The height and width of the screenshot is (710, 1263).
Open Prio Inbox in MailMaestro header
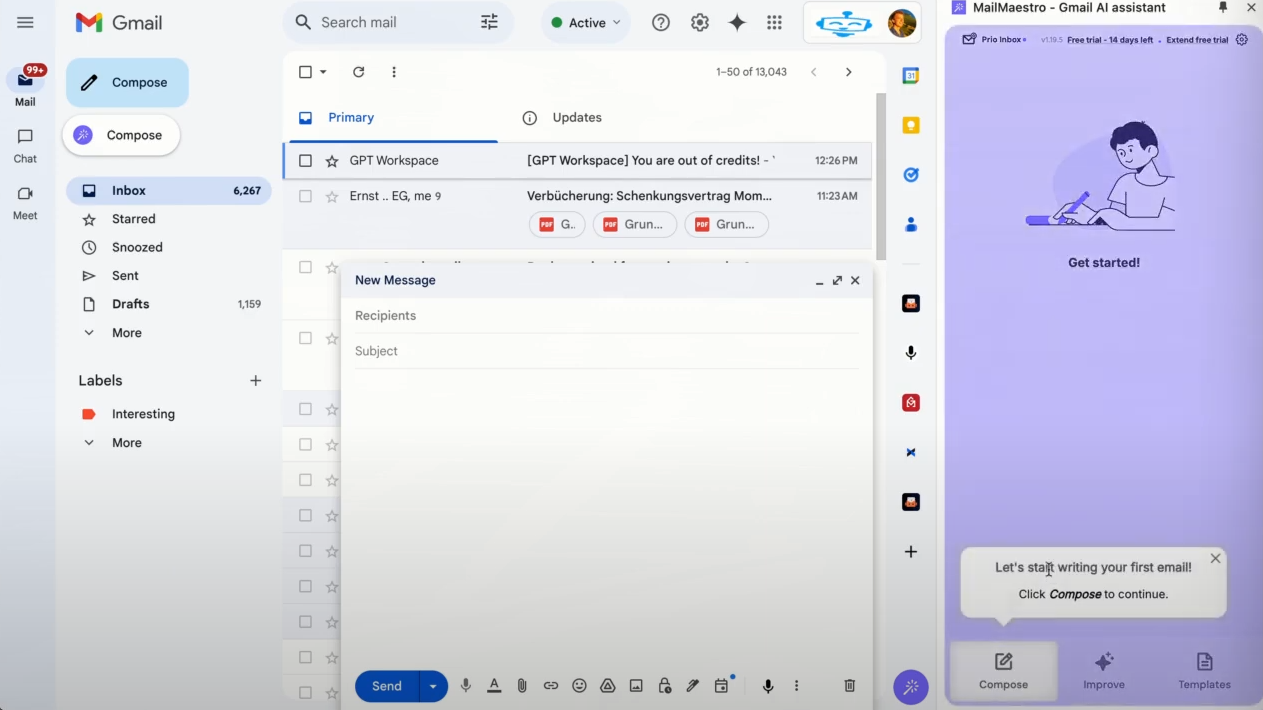(994, 40)
